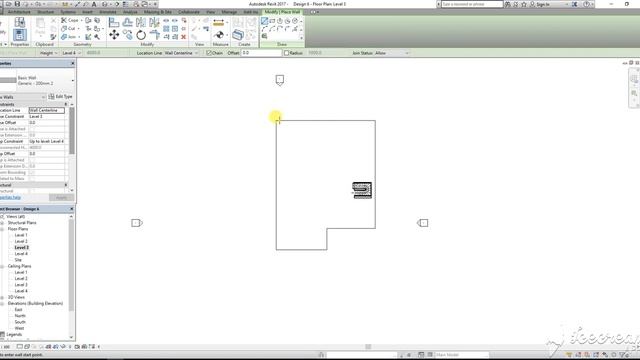Screen dimensions: 640x360
Task: Collapse the Ceiling Plans tree node
Action: pos(2,266)
